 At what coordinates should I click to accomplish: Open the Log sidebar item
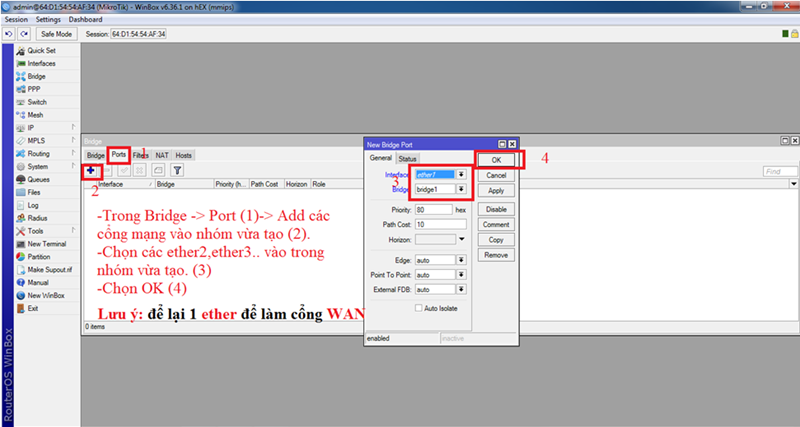click(33, 205)
